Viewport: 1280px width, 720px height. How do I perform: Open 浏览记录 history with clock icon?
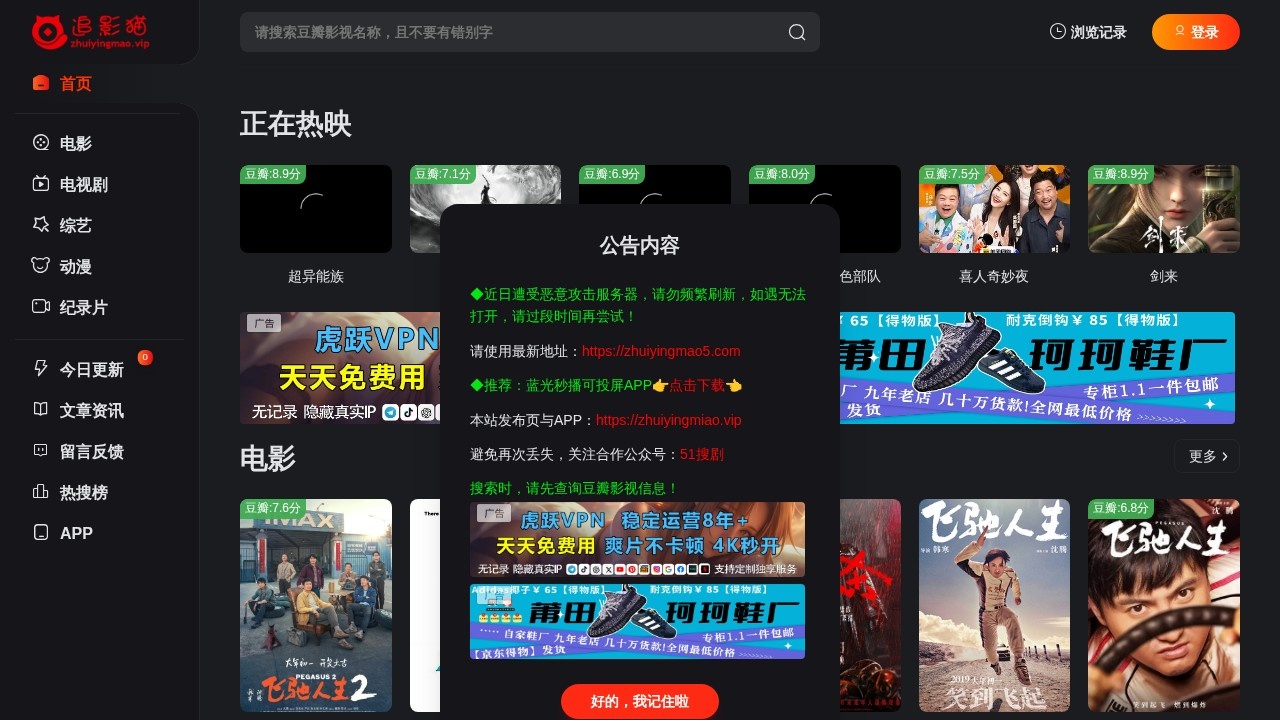tap(1087, 32)
